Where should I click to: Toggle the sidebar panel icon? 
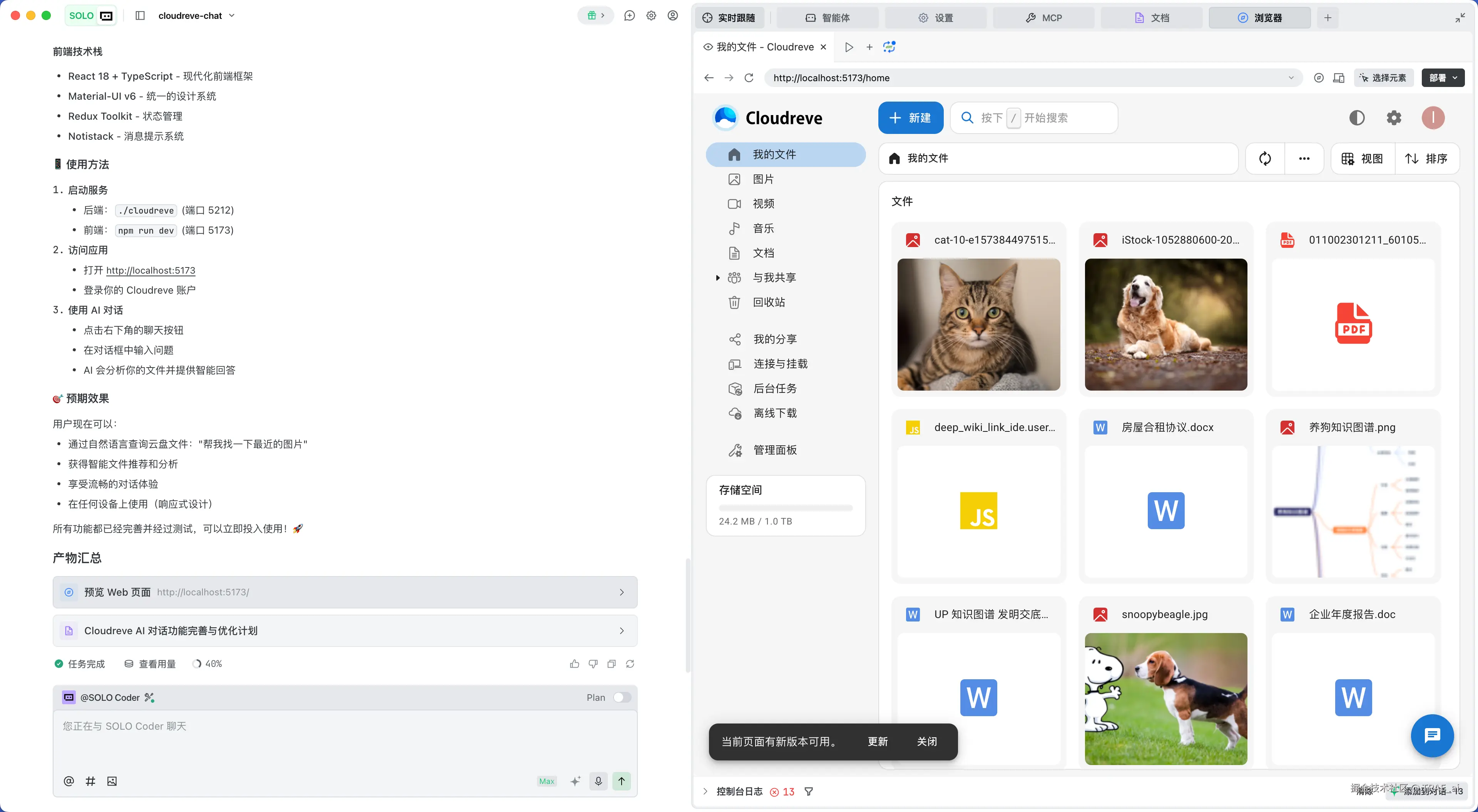(140, 15)
